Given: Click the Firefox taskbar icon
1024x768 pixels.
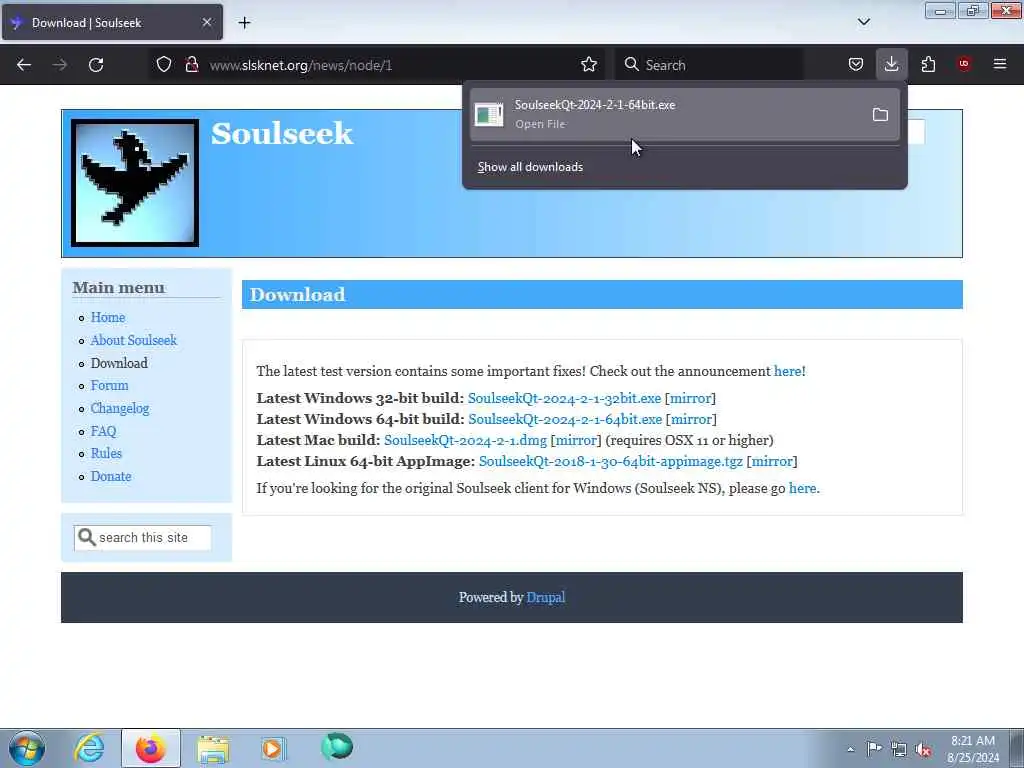Looking at the screenshot, I should [150, 748].
